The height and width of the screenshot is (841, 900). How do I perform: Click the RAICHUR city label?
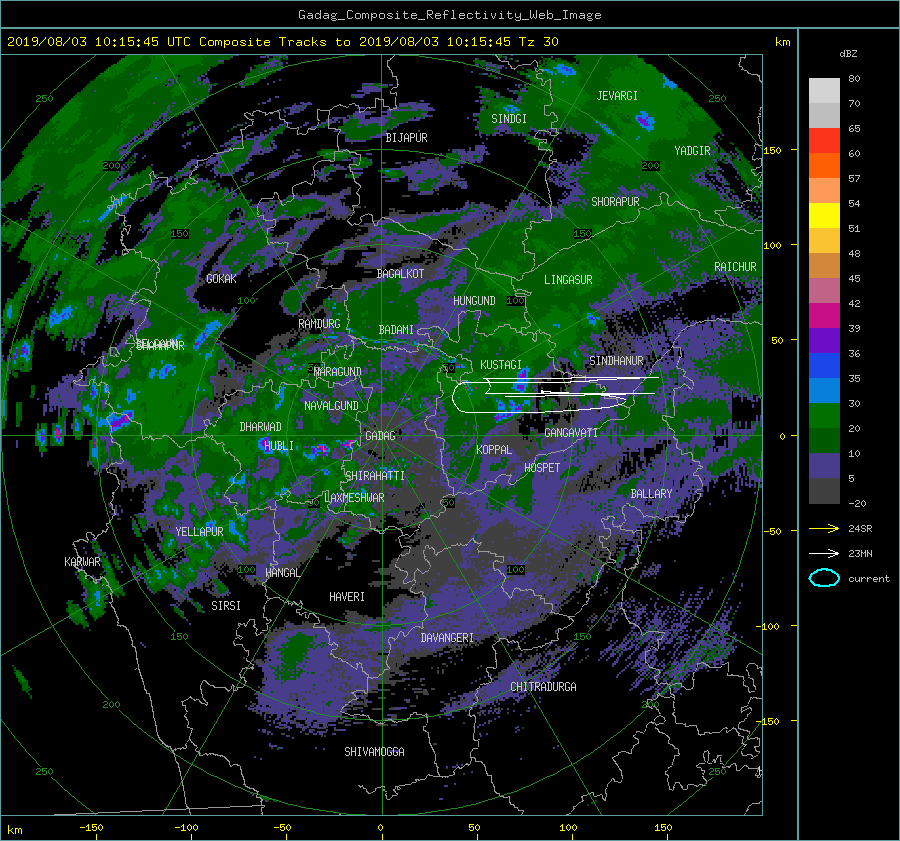pos(735,266)
